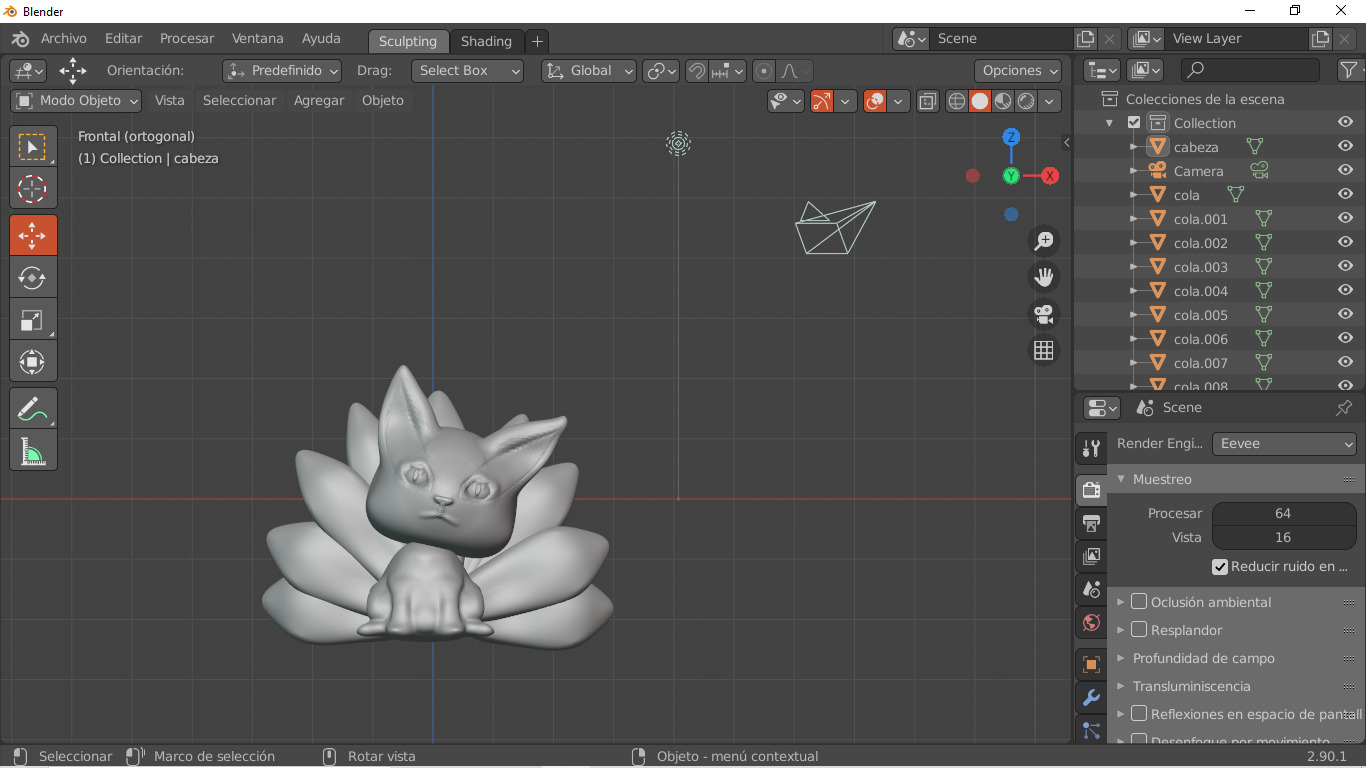This screenshot has width=1366, height=768.
Task: Switch to material preview shading
Action: coord(1003,101)
